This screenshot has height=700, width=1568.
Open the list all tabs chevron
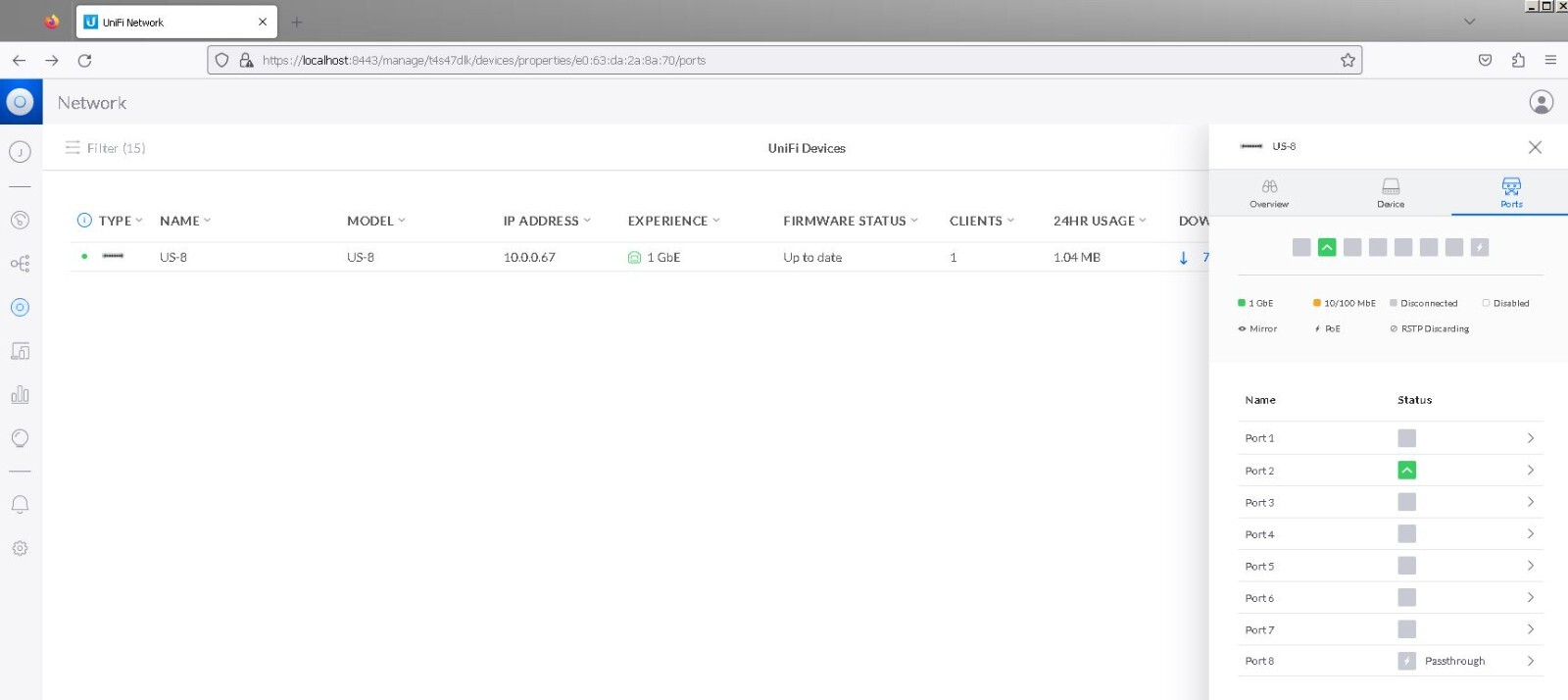(1469, 22)
